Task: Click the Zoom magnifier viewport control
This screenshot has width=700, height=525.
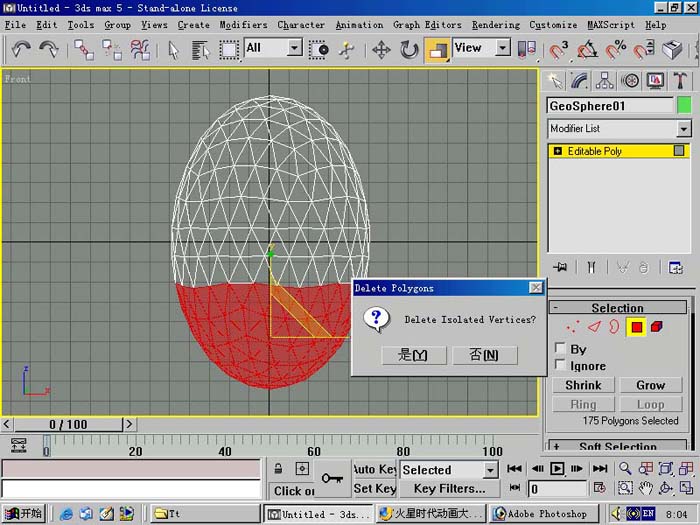Action: [x=625, y=468]
